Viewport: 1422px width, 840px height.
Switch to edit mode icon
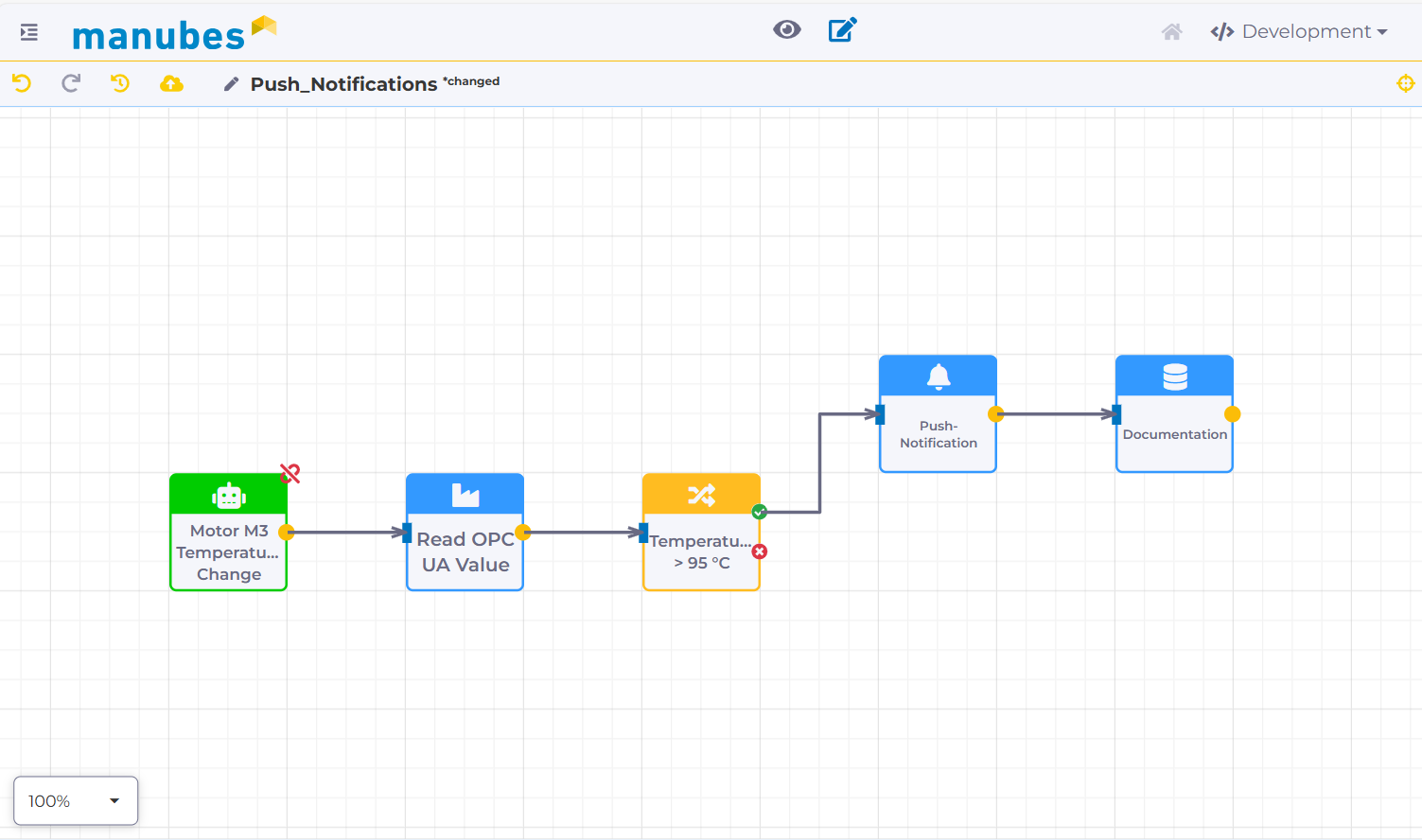[842, 30]
